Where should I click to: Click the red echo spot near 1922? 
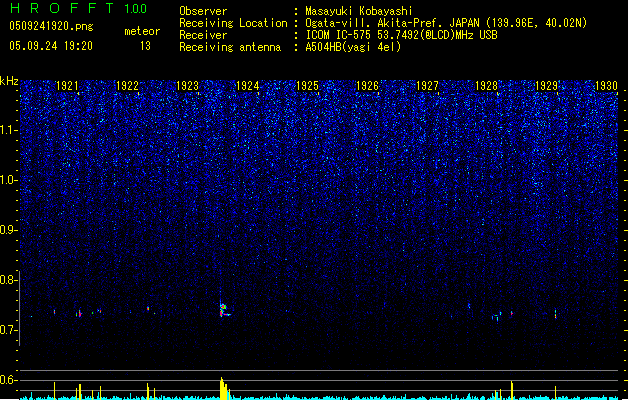click(x=148, y=309)
